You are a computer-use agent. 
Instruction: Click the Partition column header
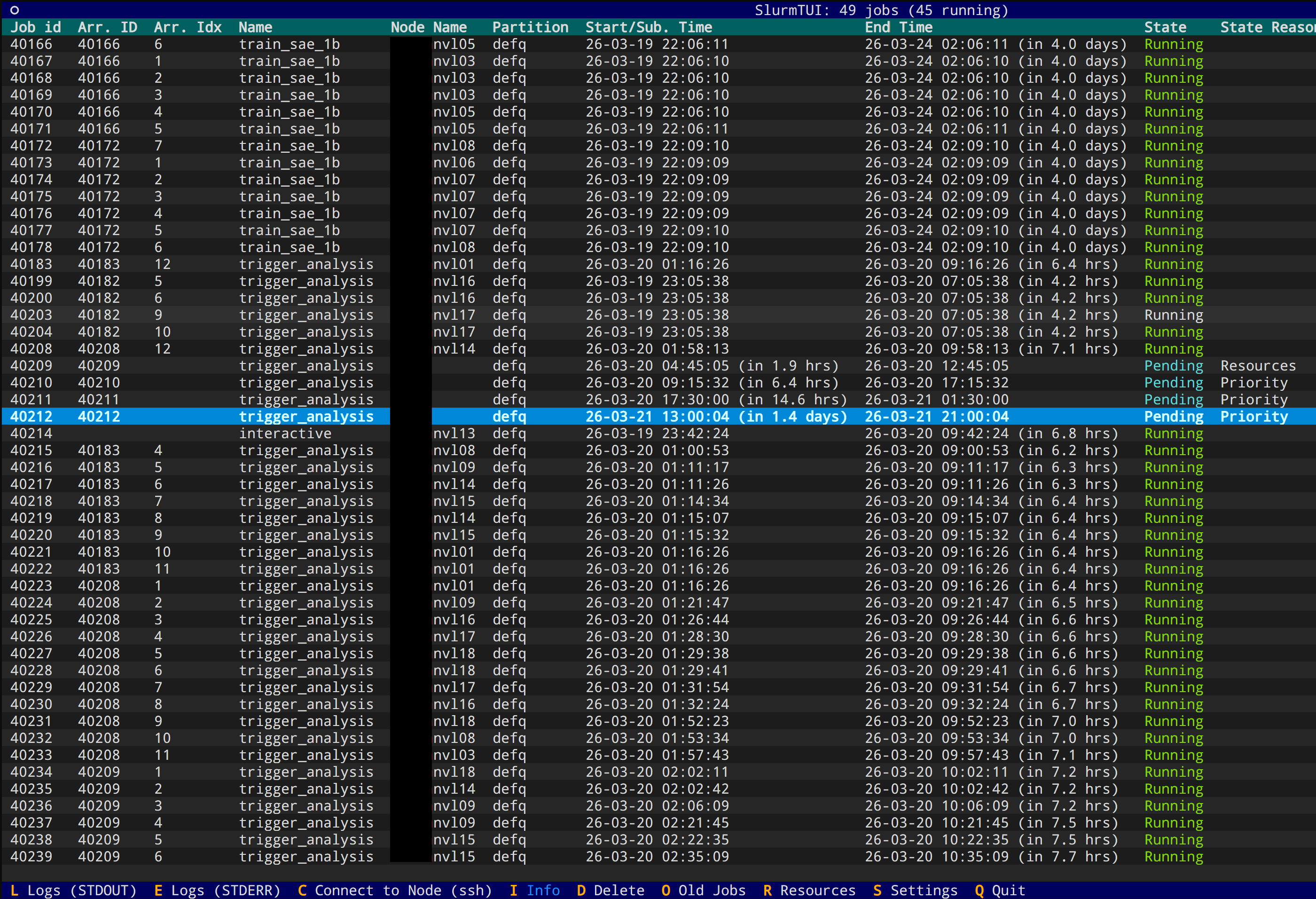530,27
